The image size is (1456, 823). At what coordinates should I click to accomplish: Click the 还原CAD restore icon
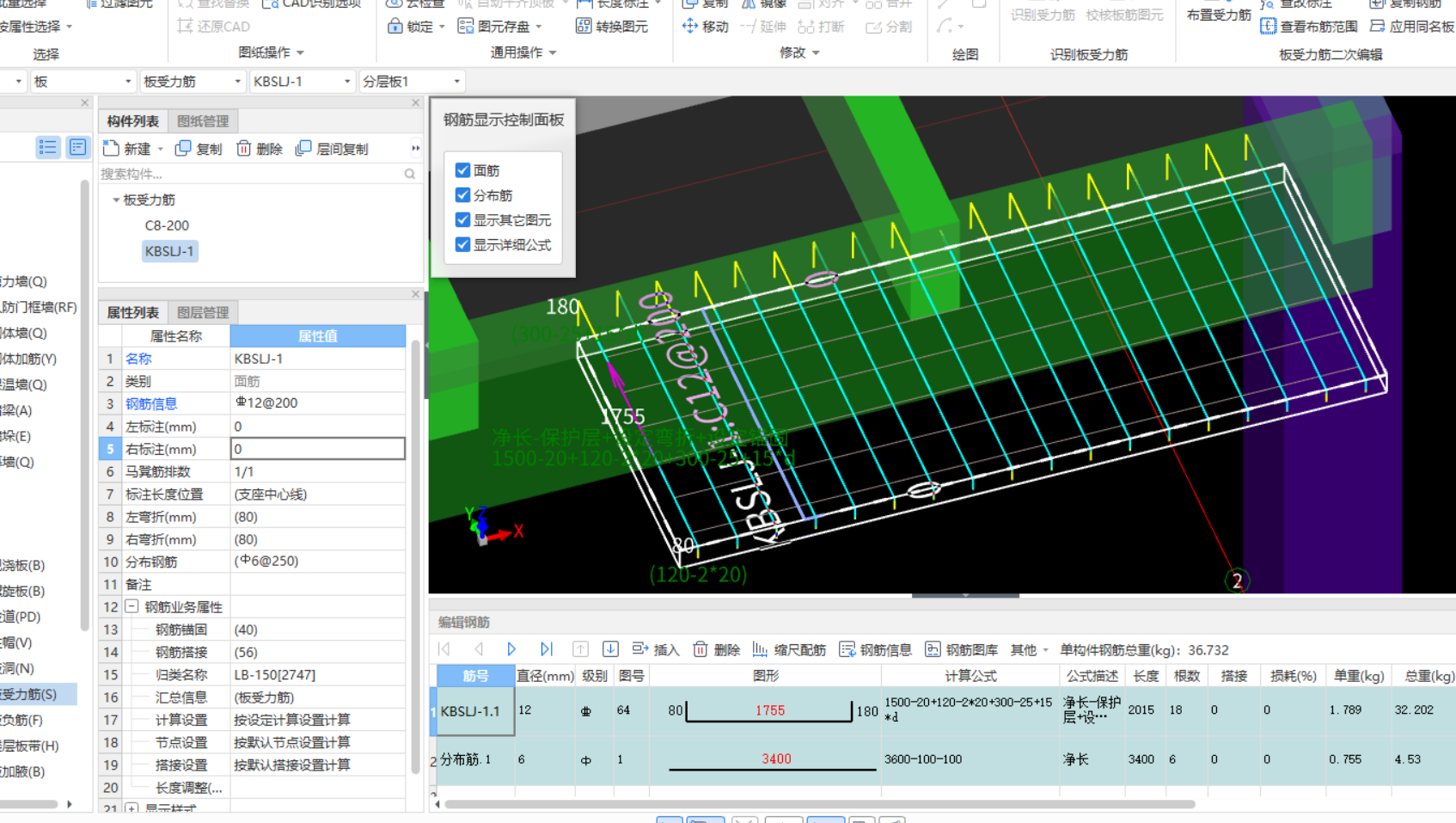coord(185,26)
